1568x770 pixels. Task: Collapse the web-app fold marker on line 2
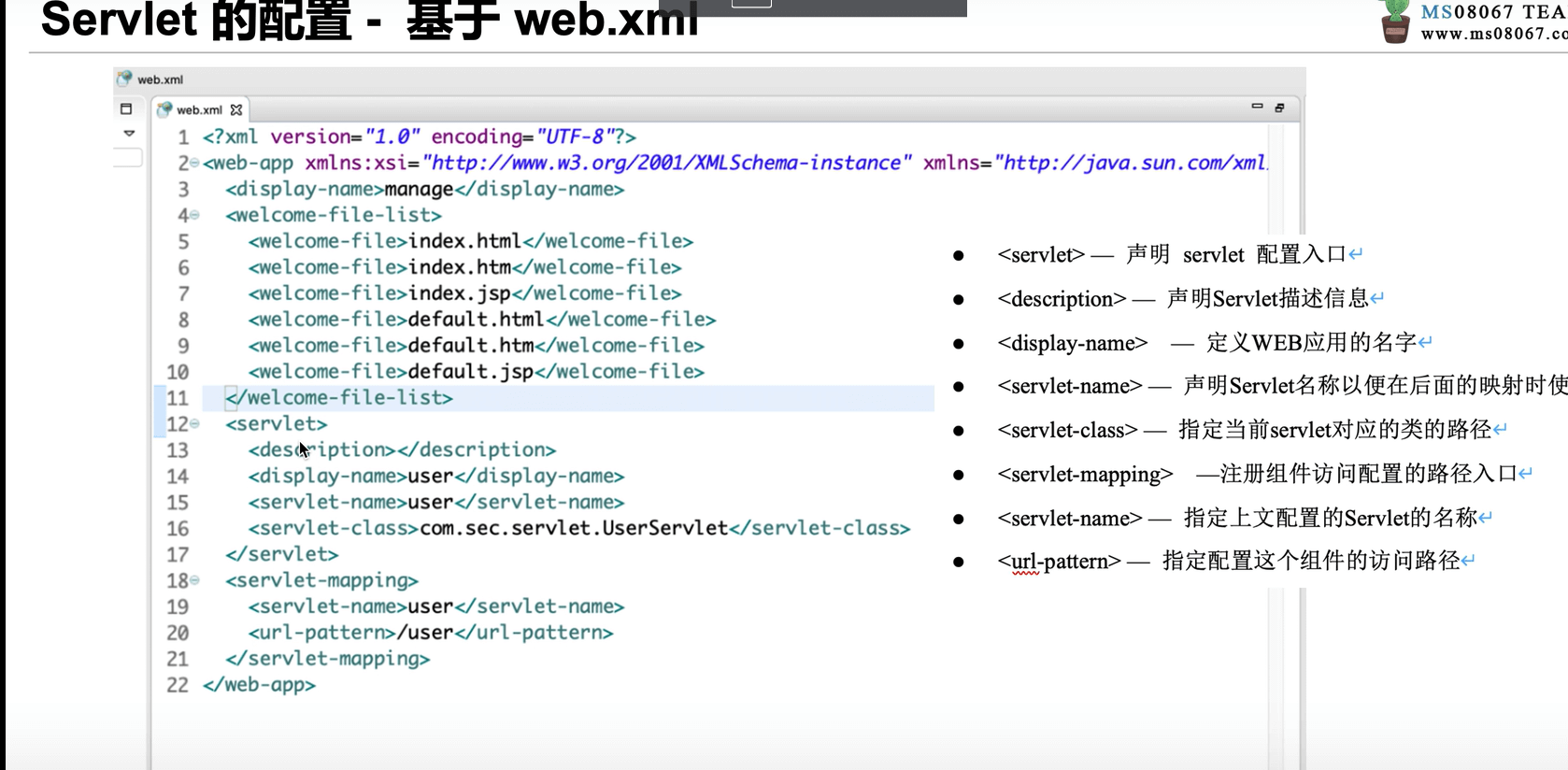pos(194,164)
